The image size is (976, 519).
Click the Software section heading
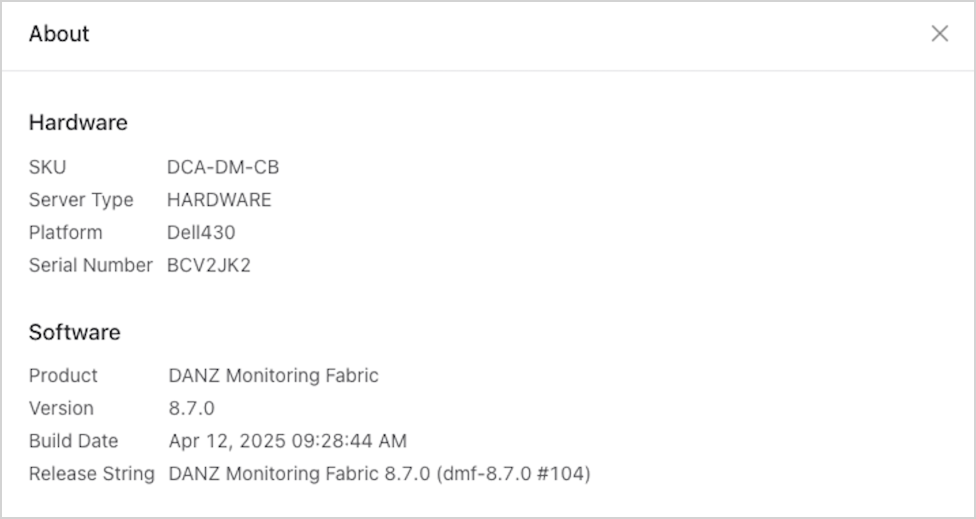click(74, 333)
